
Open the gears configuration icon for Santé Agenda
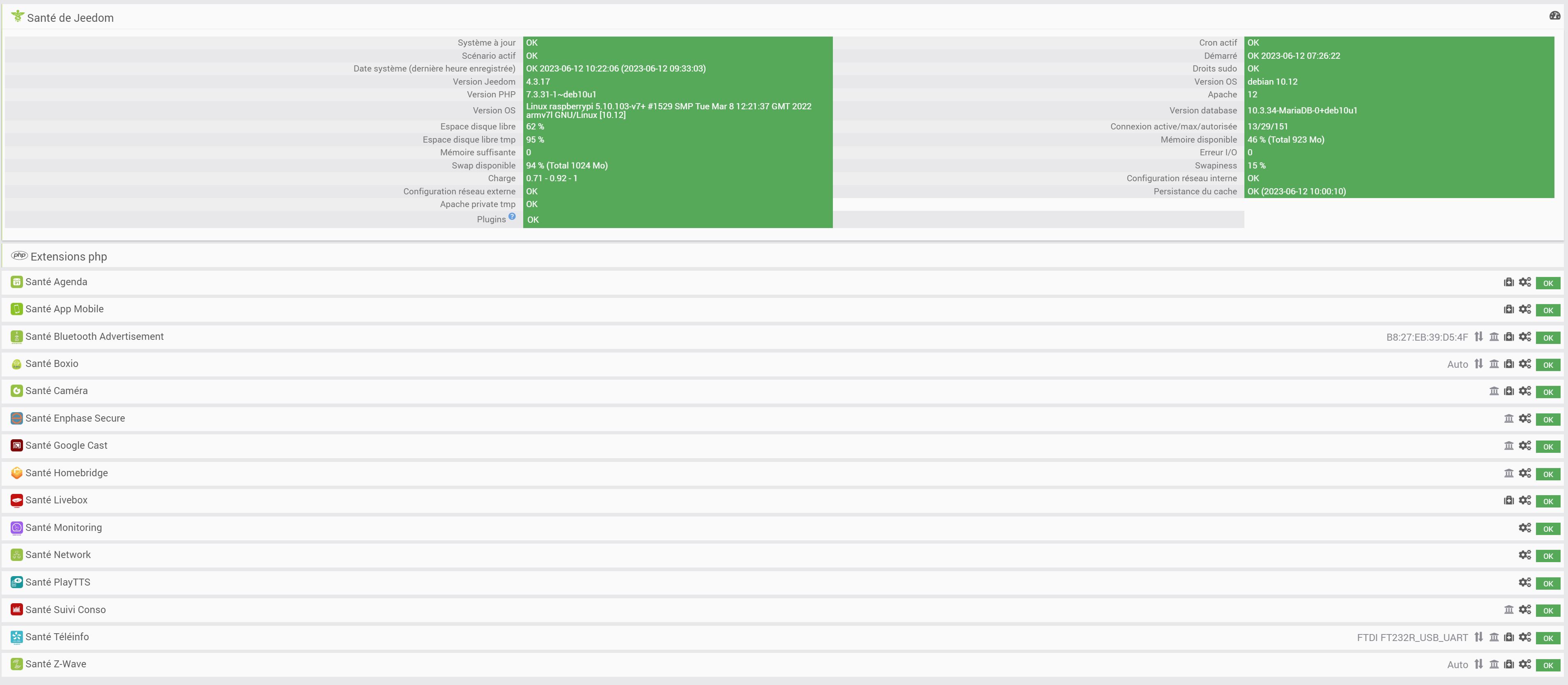point(1525,283)
